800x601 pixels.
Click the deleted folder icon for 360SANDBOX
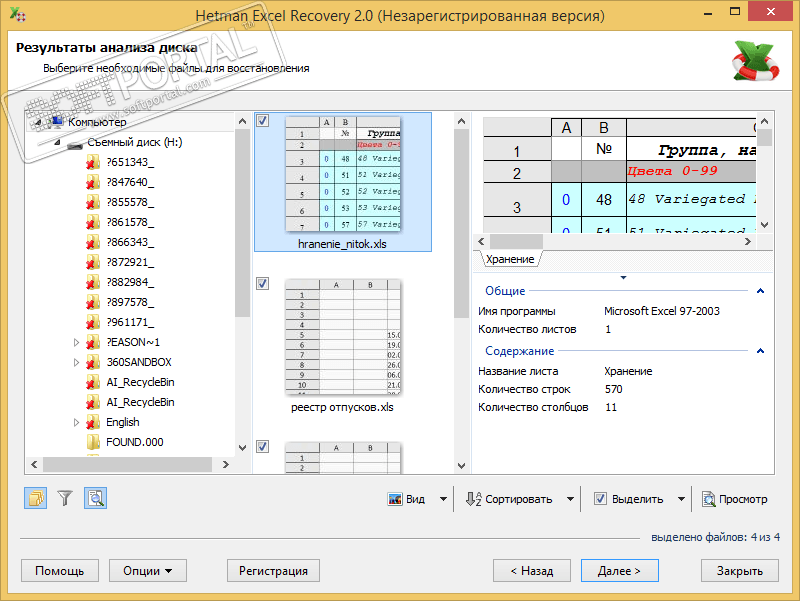pyautogui.click(x=92, y=362)
